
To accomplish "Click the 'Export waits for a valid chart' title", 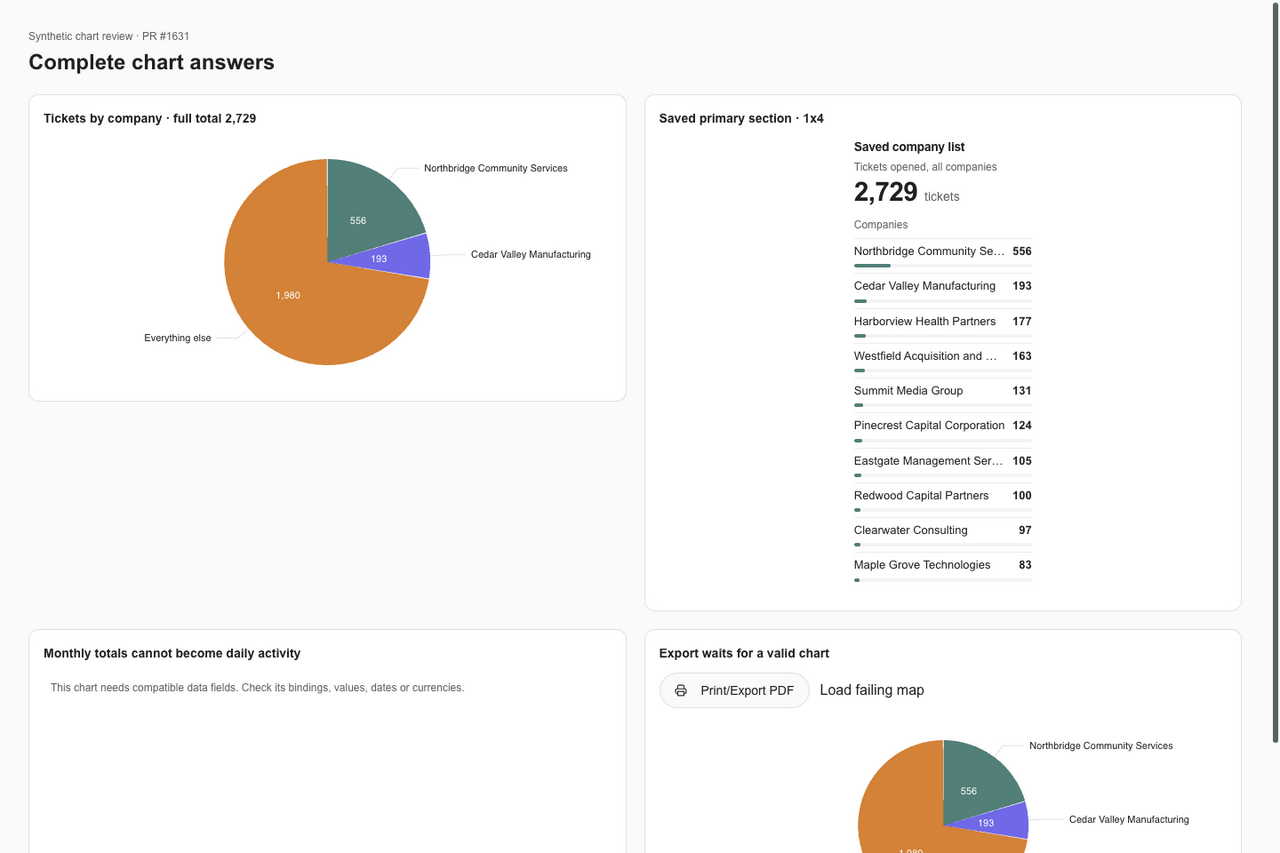I will click(744, 653).
